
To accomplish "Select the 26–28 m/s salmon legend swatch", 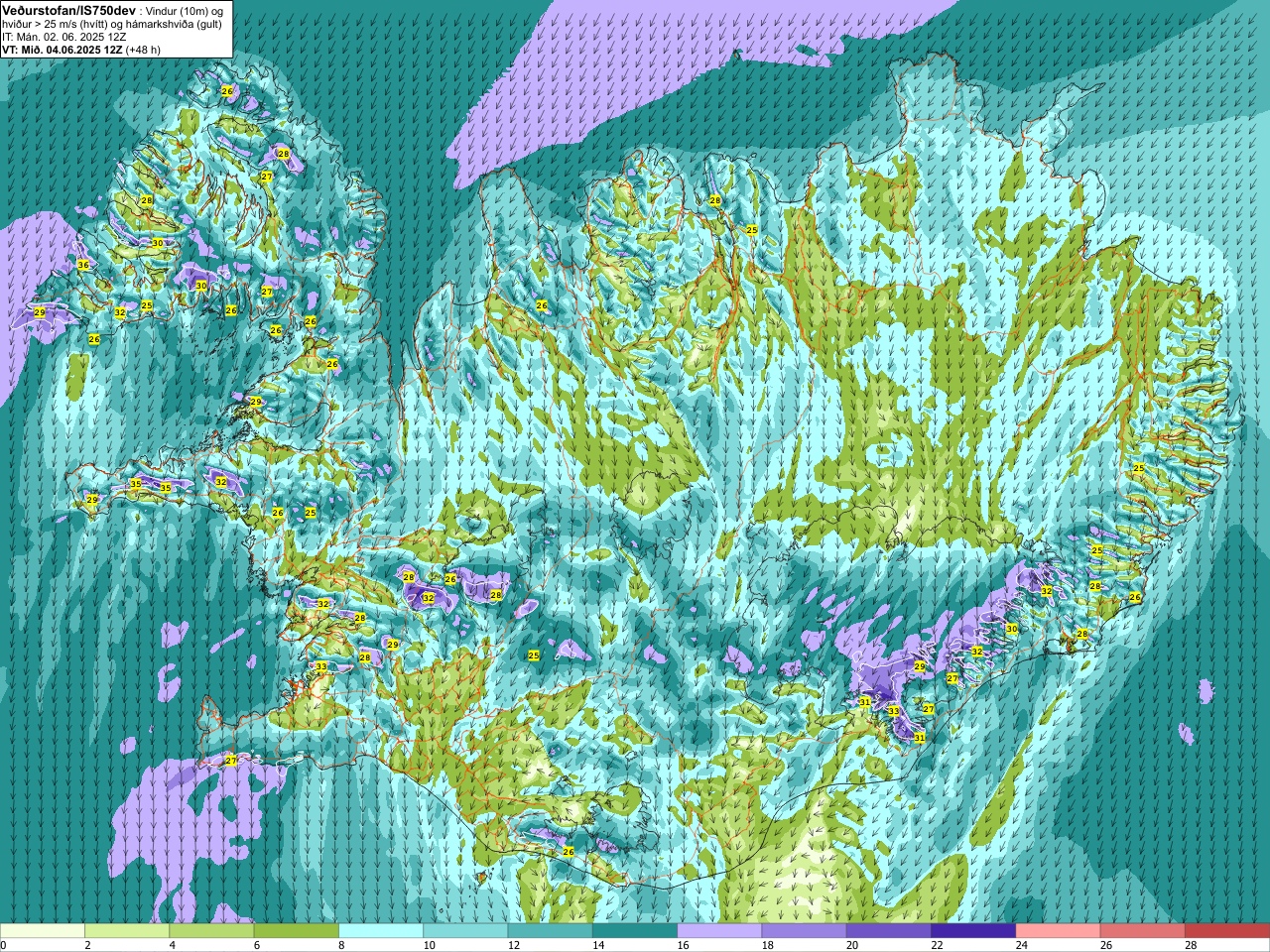I will coord(1143,931).
